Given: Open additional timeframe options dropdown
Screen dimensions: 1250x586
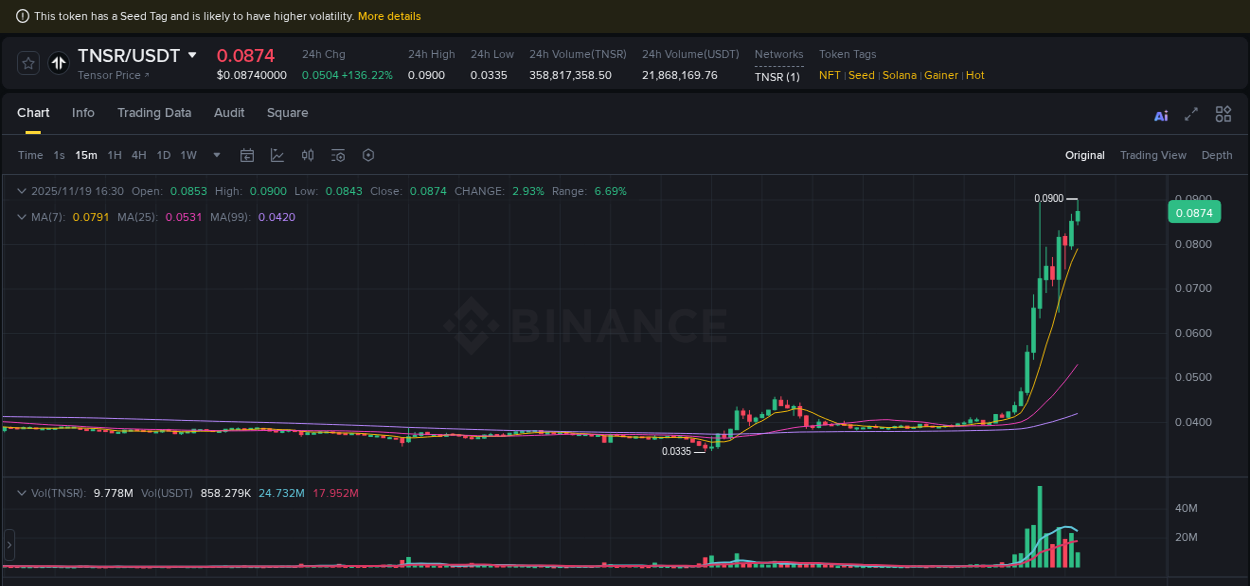Looking at the screenshot, I should (x=216, y=155).
